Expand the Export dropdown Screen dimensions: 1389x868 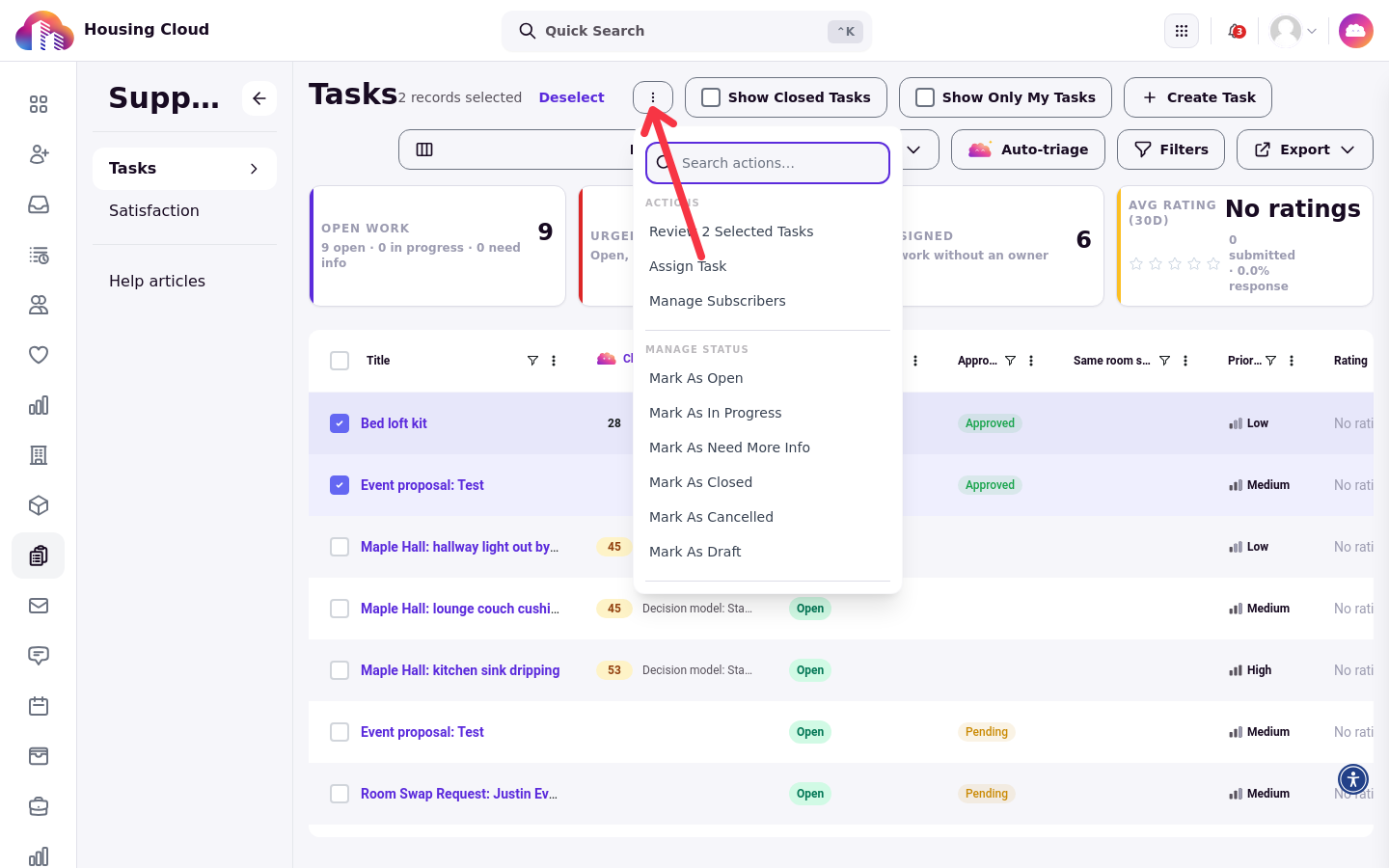(x=1305, y=149)
